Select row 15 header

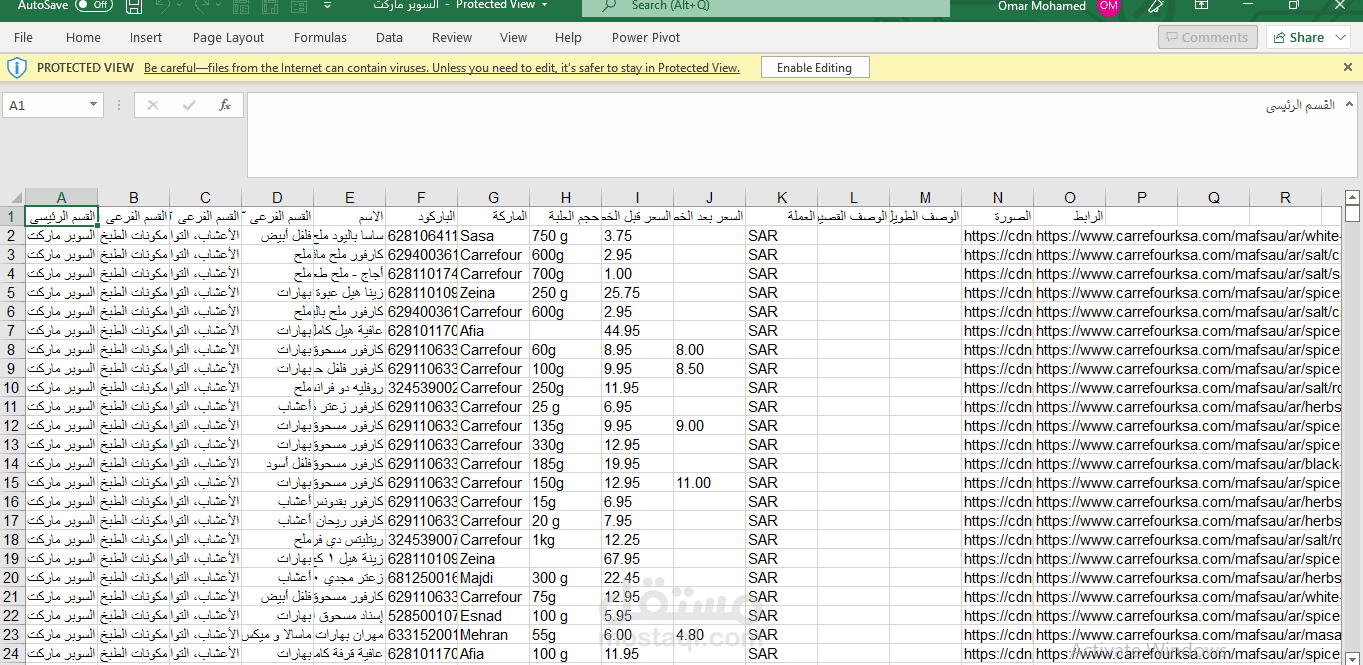pos(12,483)
